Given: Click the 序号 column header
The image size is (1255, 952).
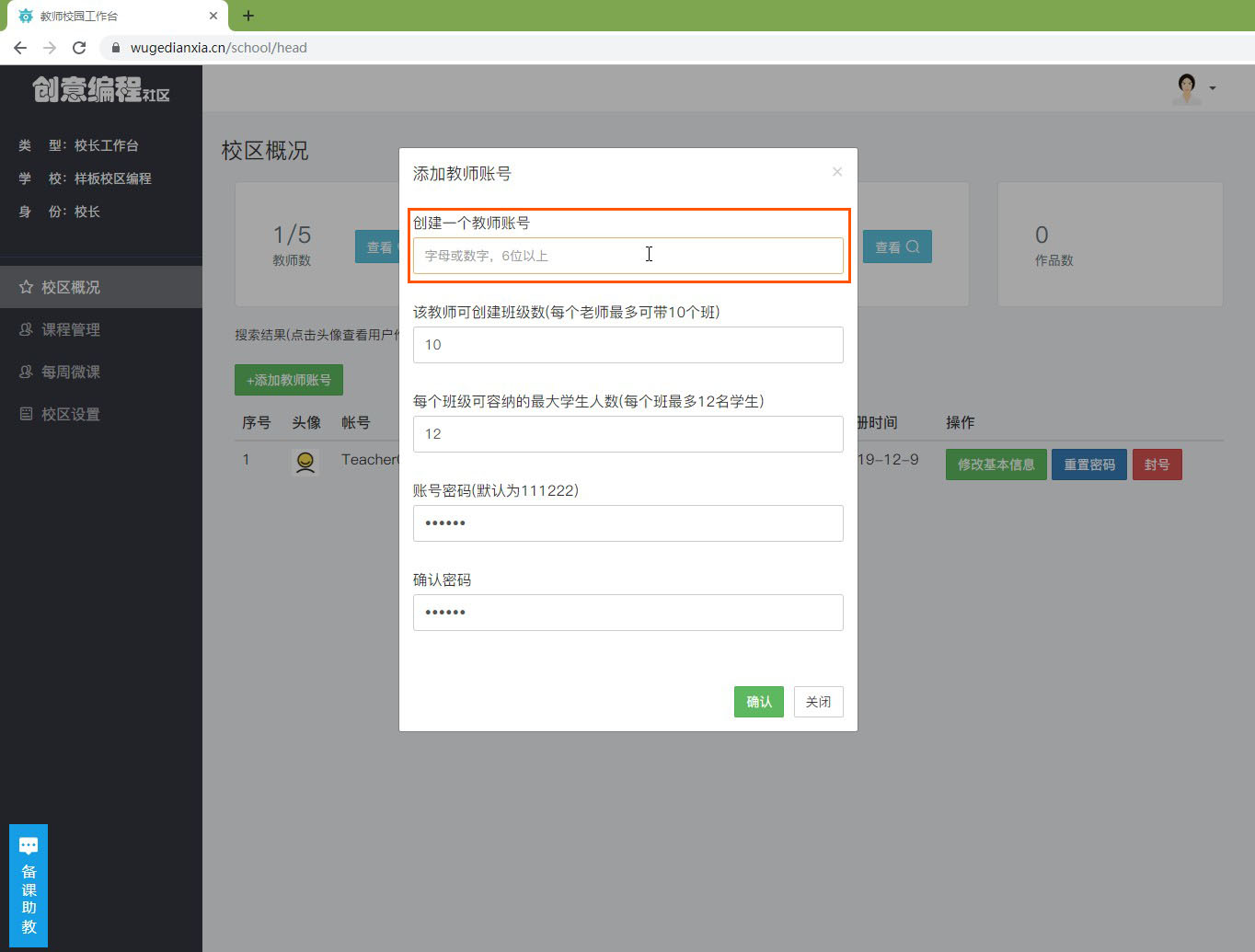Looking at the screenshot, I should coord(257,422).
